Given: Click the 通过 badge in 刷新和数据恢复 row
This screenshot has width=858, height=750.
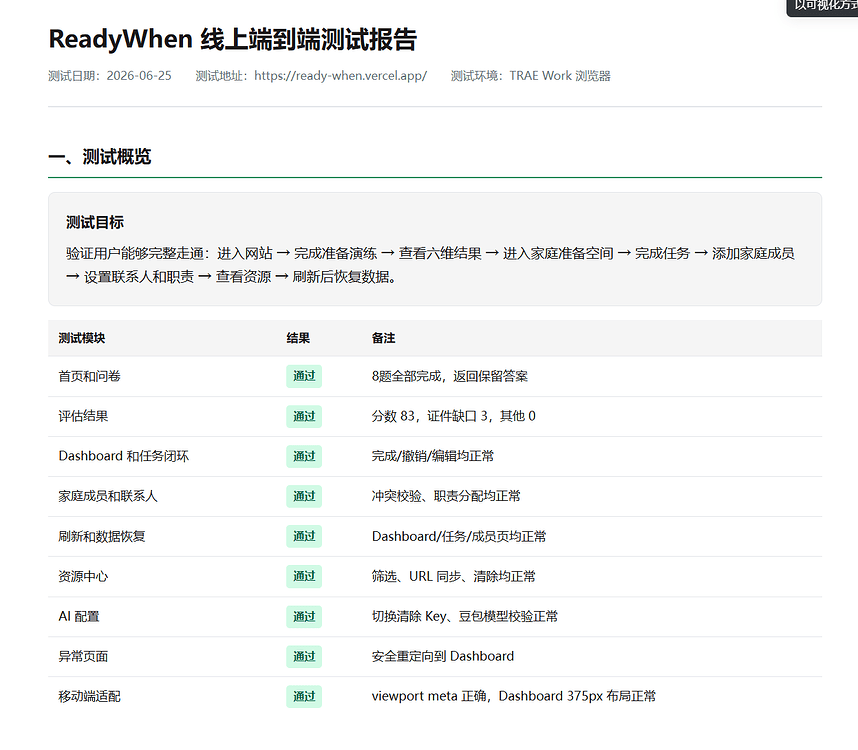Looking at the screenshot, I should [304, 536].
